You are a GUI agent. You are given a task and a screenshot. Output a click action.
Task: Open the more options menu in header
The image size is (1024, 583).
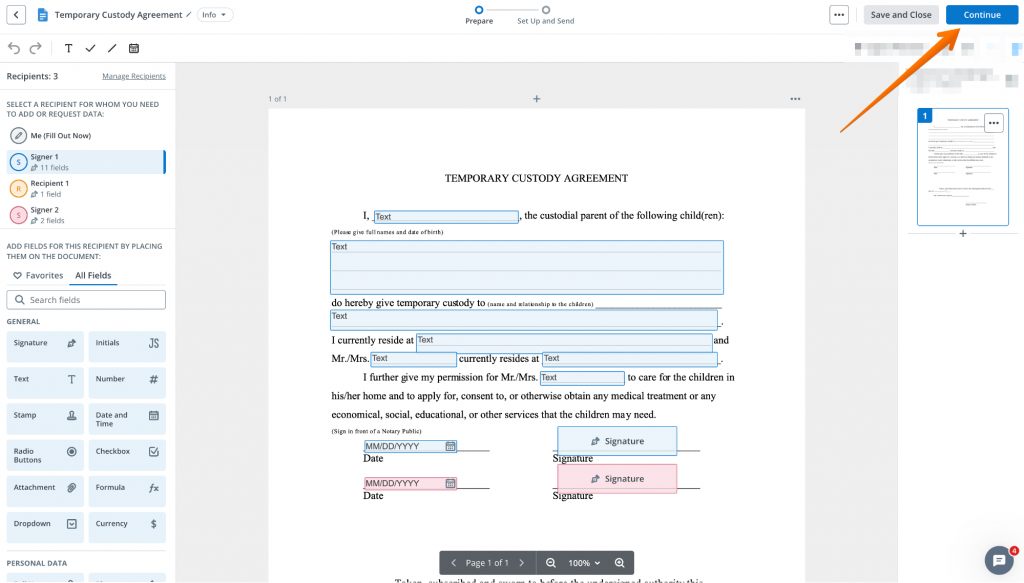pos(839,14)
